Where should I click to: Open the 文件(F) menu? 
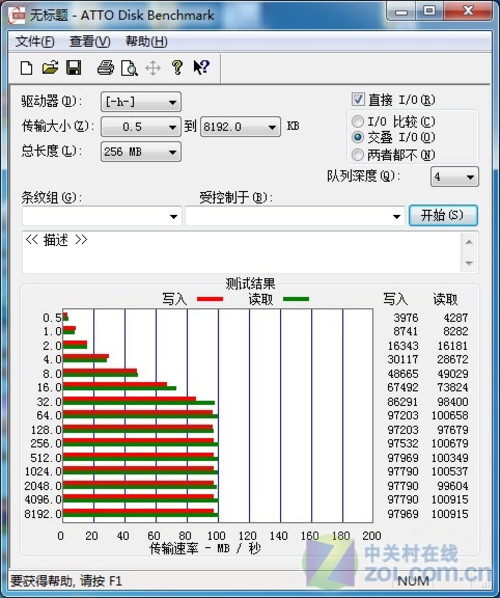tap(35, 41)
